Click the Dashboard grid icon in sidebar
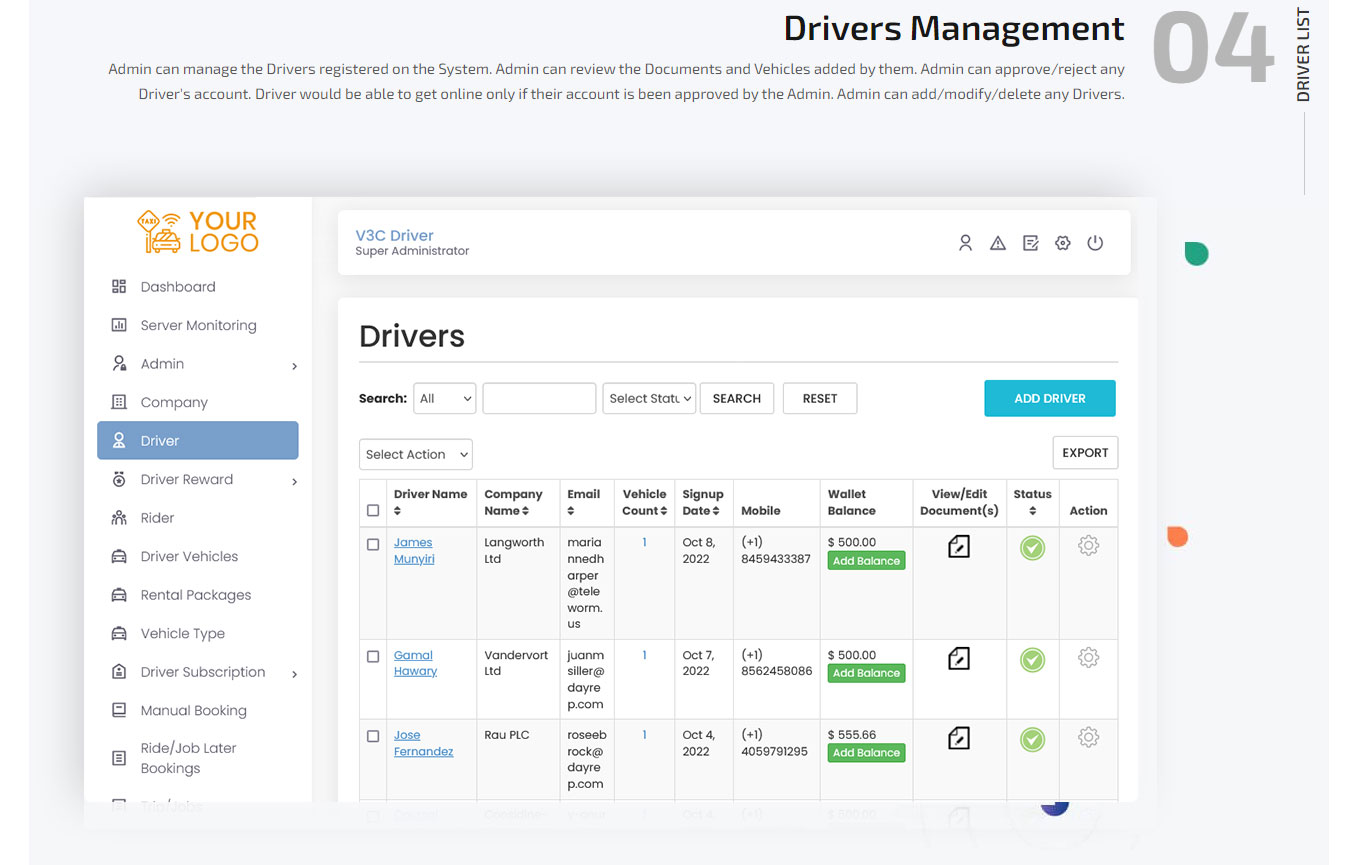Viewport: 1359px width, 865px height. (x=119, y=287)
